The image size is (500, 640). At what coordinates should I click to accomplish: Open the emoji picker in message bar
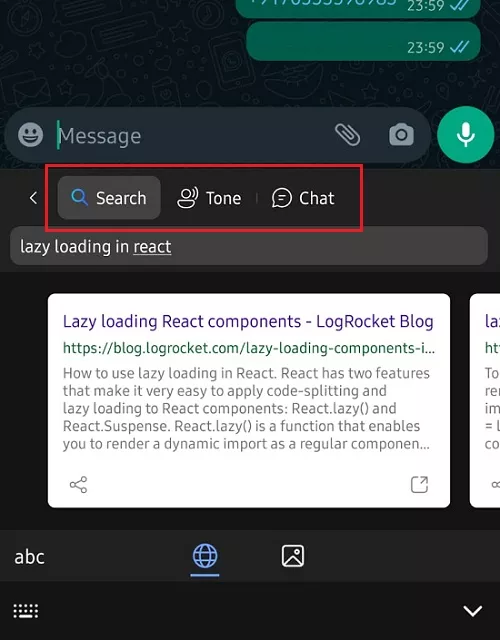tap(31, 135)
